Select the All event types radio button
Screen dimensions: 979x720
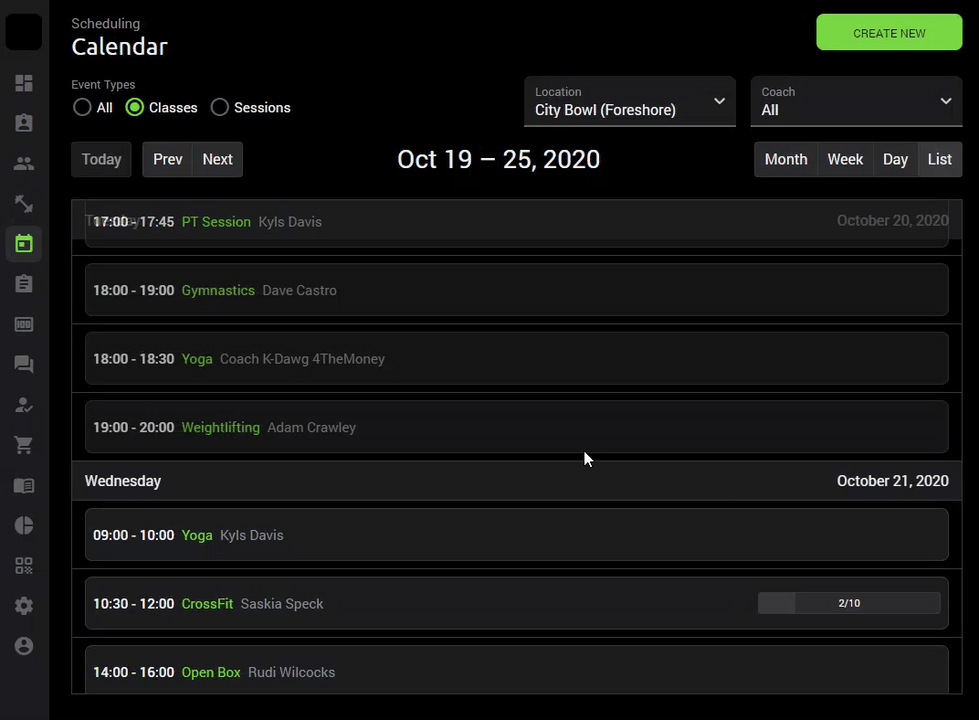pos(82,107)
